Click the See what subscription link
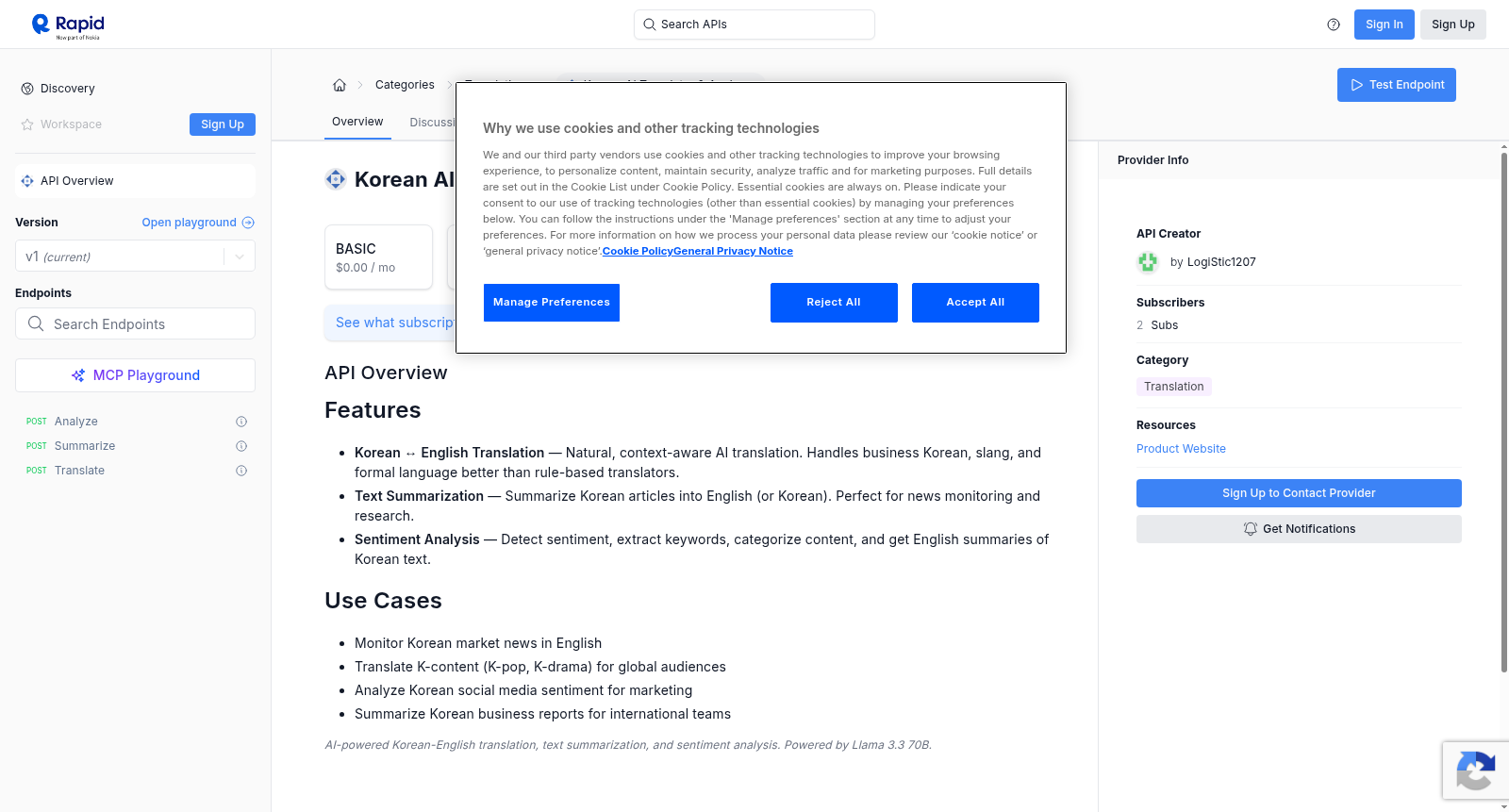This screenshot has height=812, width=1509. click(x=395, y=323)
